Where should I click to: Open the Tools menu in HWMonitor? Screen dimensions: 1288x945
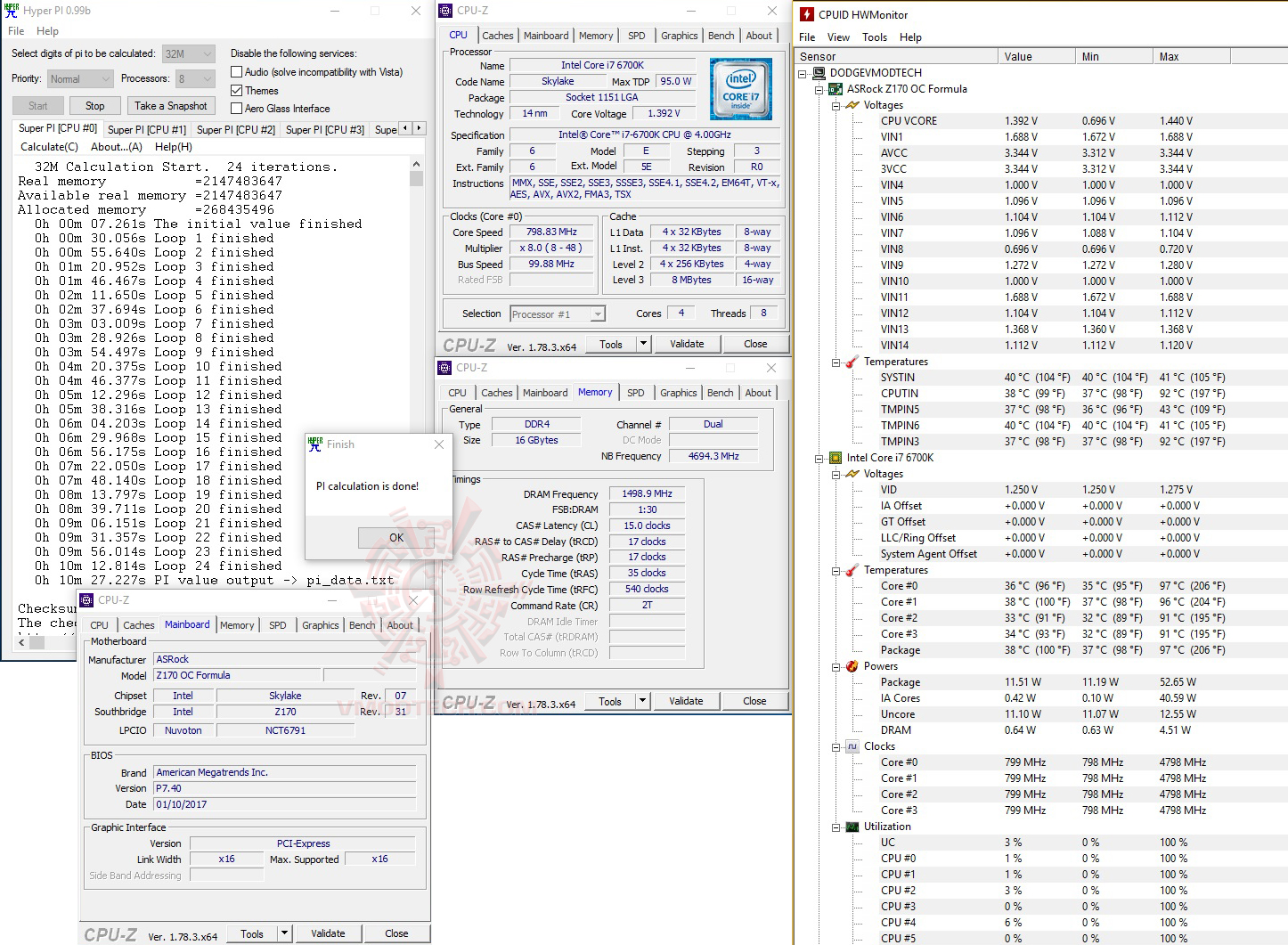(x=874, y=37)
